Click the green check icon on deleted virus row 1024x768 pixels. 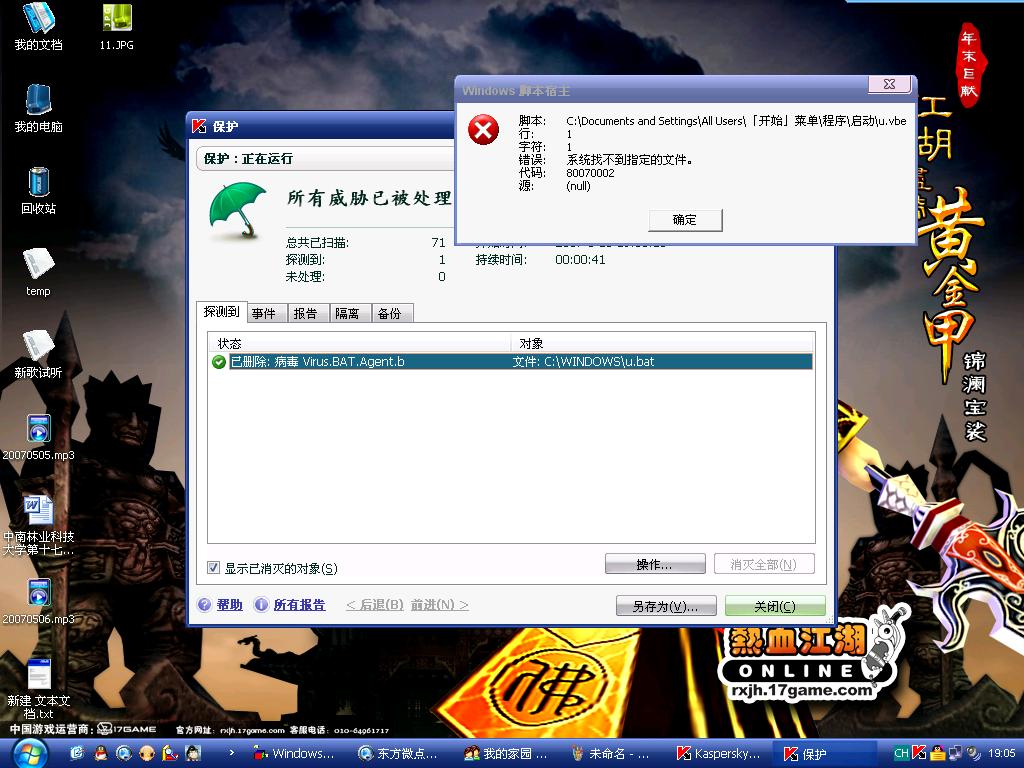click(x=219, y=362)
